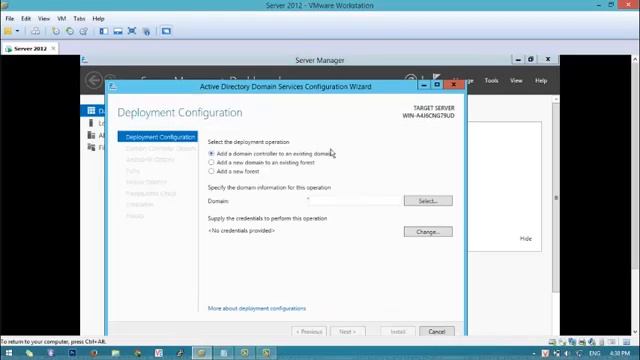Click the Send Ctrl+Alt+Del toolbar icon

36,31
